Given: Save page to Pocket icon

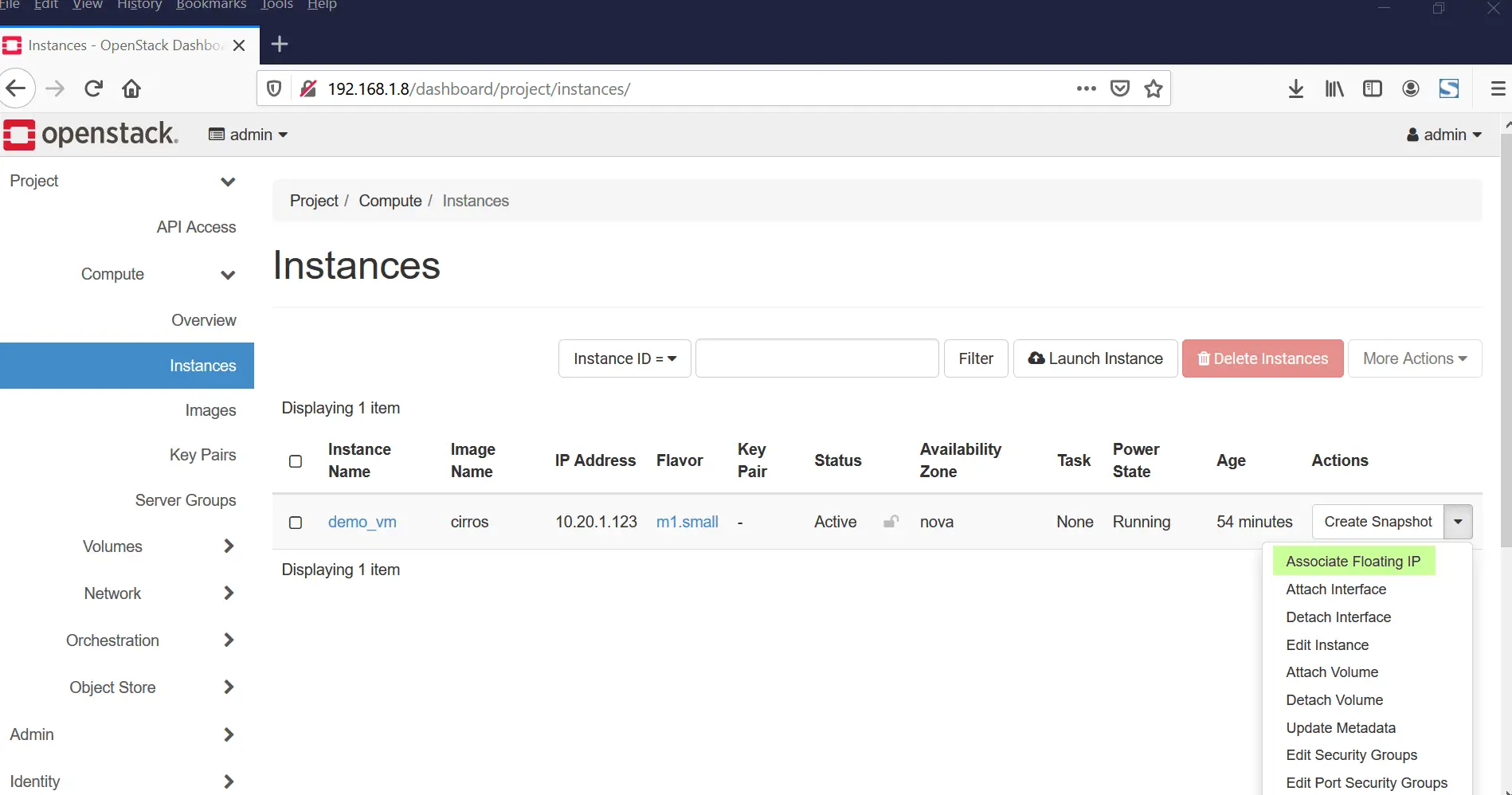Looking at the screenshot, I should click(1120, 88).
